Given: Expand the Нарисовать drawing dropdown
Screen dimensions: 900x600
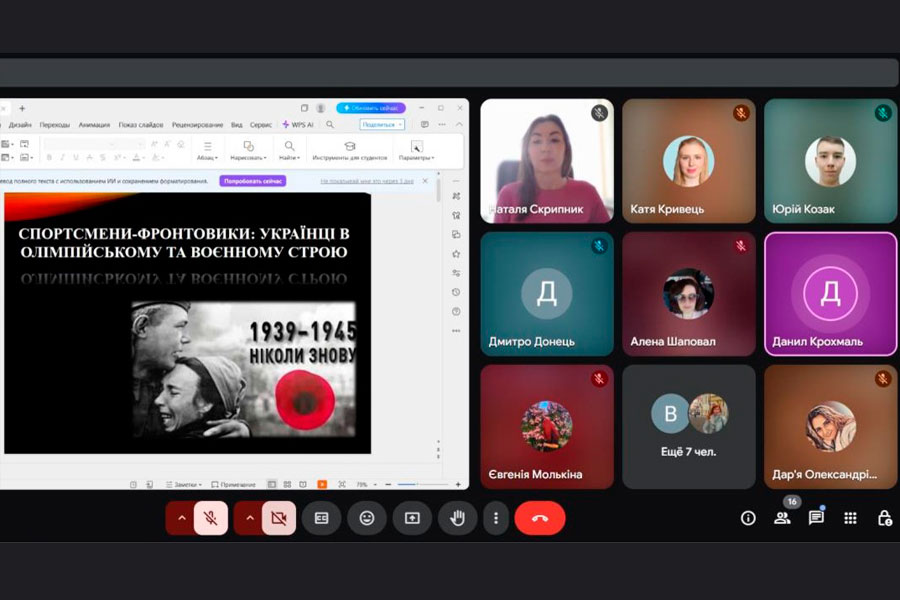Looking at the screenshot, I should pyautogui.click(x=249, y=151).
